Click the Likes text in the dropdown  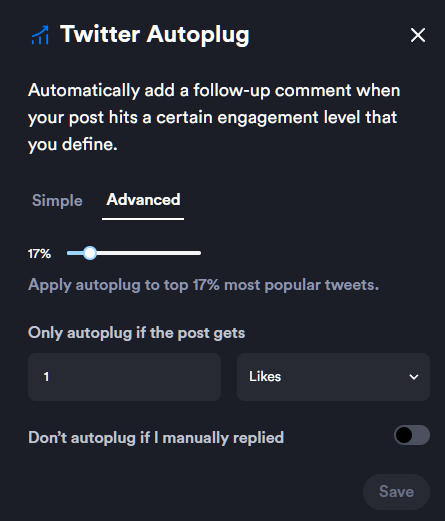tap(265, 377)
